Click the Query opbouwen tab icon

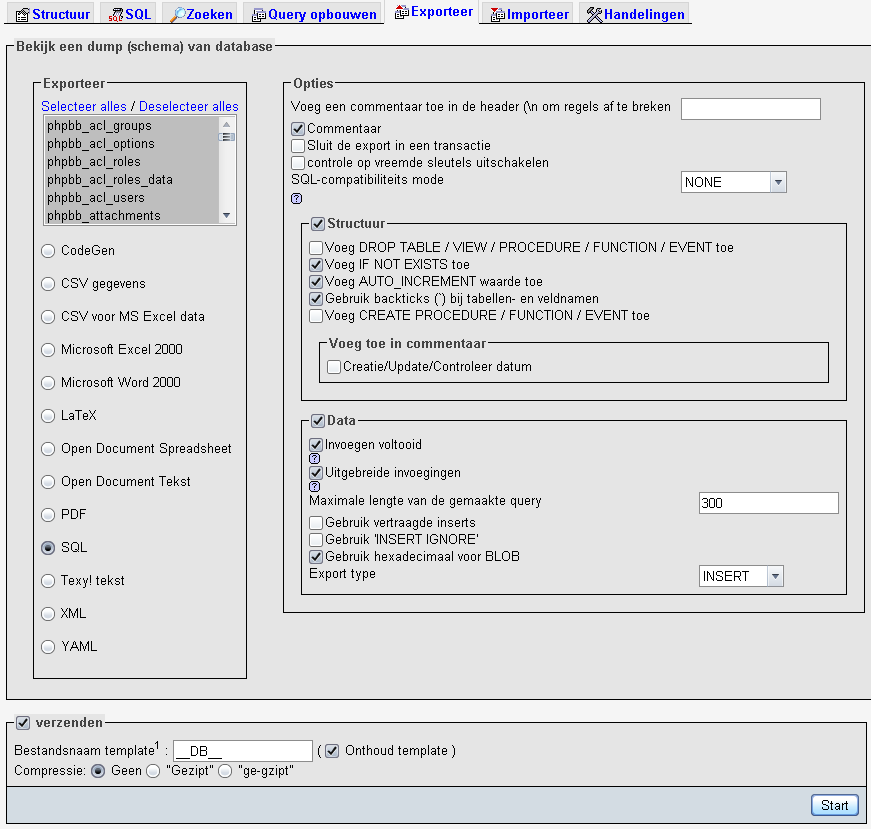(258, 15)
